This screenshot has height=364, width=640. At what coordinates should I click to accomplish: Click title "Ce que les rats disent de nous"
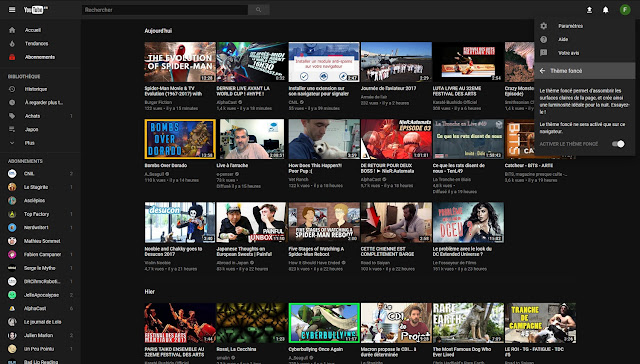459,168
